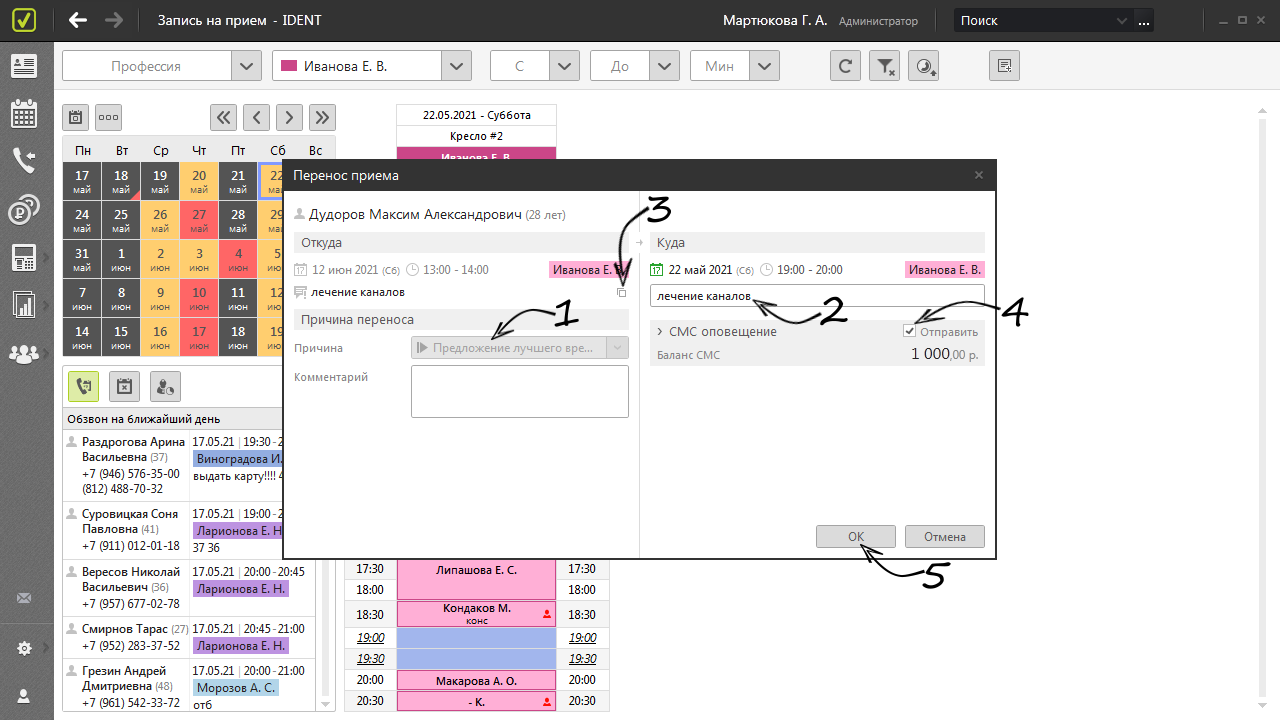Click the today calendar icon button
Viewport: 1280px width, 720px height.
pyautogui.click(x=75, y=117)
